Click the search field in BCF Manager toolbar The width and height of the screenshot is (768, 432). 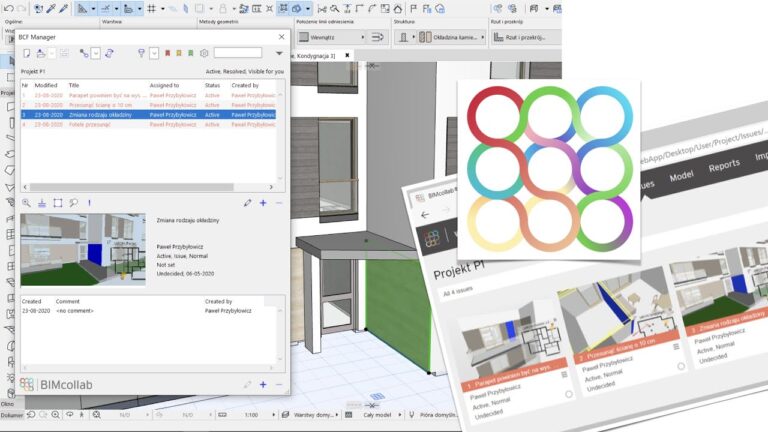[238, 53]
